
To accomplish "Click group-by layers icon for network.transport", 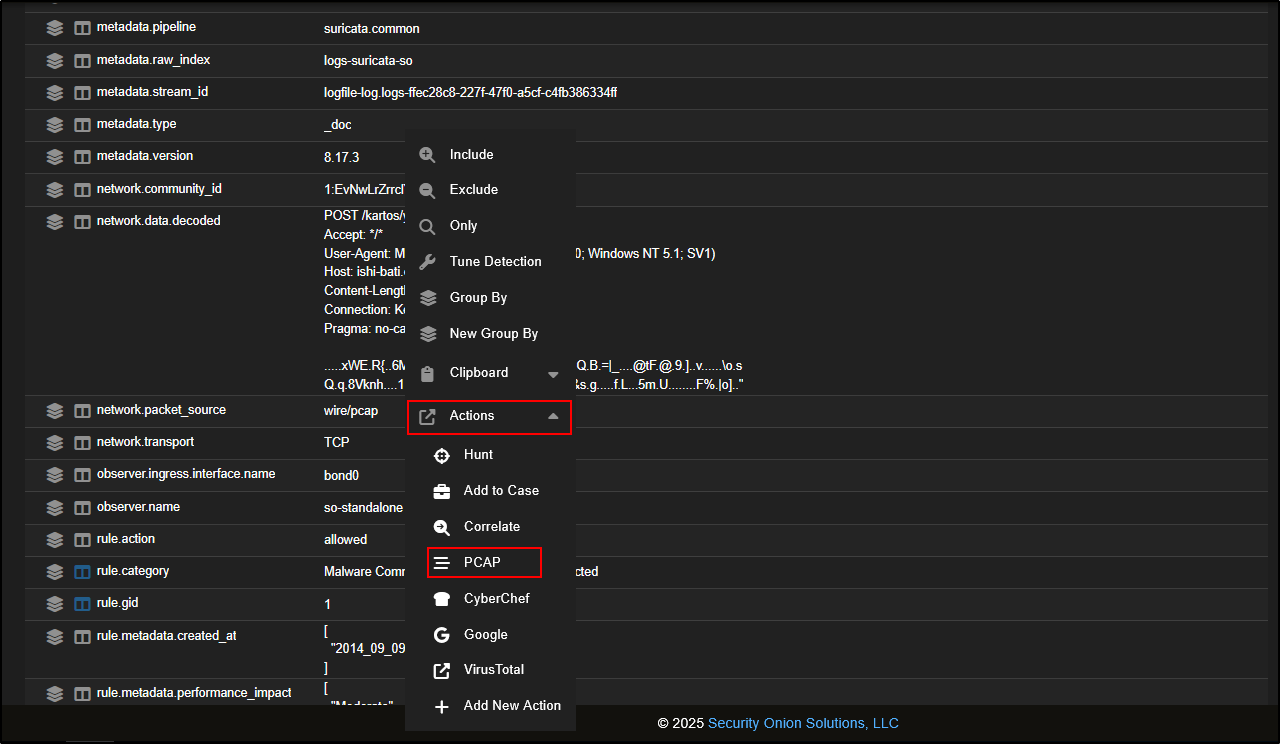I will tap(55, 442).
